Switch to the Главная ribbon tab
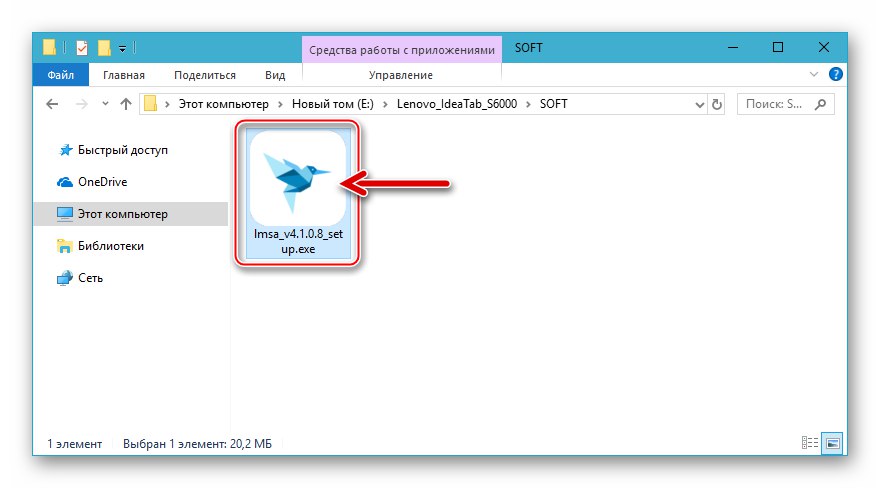Viewport: 880px width, 488px height. pos(123,75)
